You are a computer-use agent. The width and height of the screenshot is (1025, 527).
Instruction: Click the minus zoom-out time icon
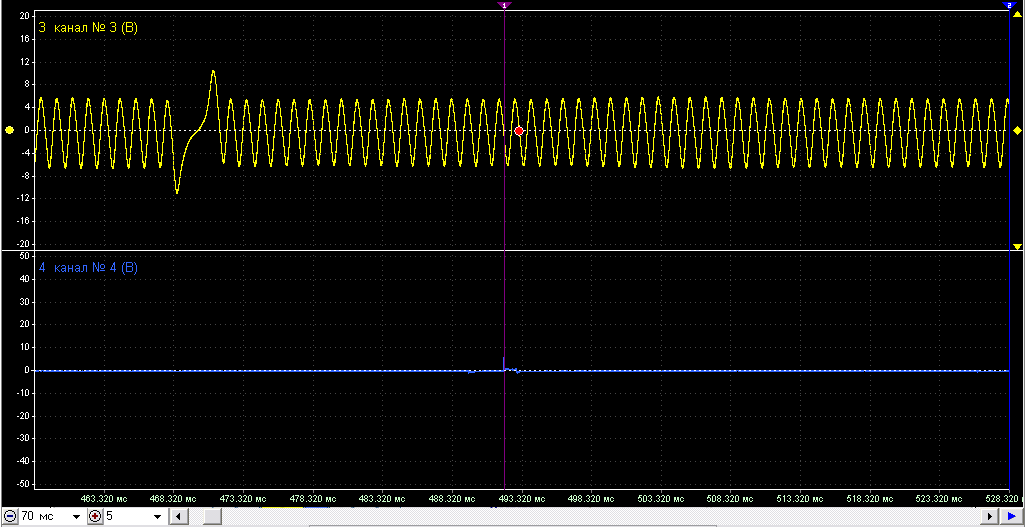click(11, 517)
